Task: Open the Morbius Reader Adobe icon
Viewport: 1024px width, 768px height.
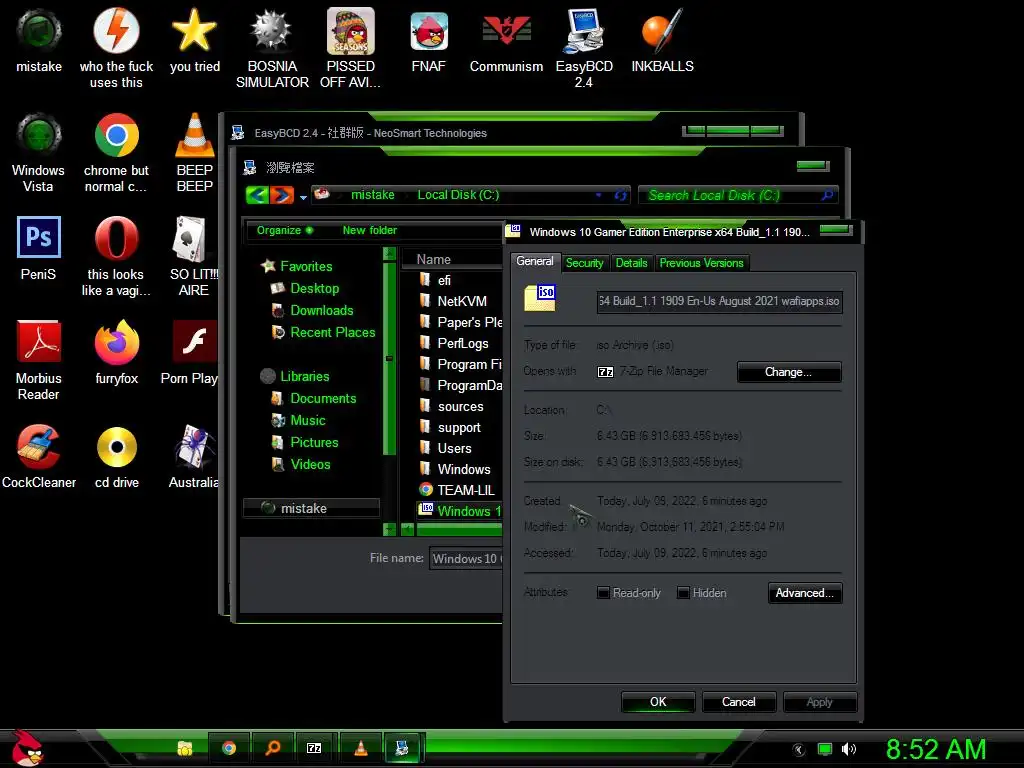Action: [39, 359]
